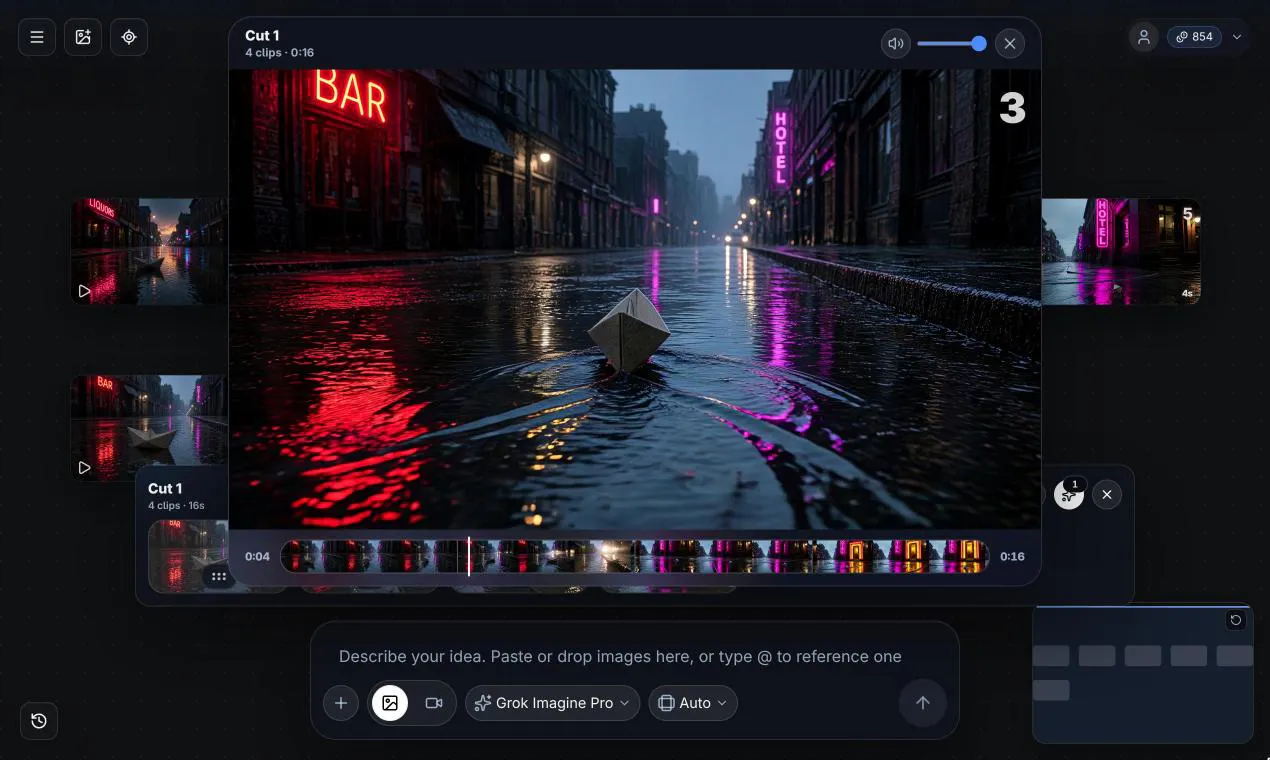Open the user profile icon
Screen dimensions: 1270x760
[x=1143, y=37]
